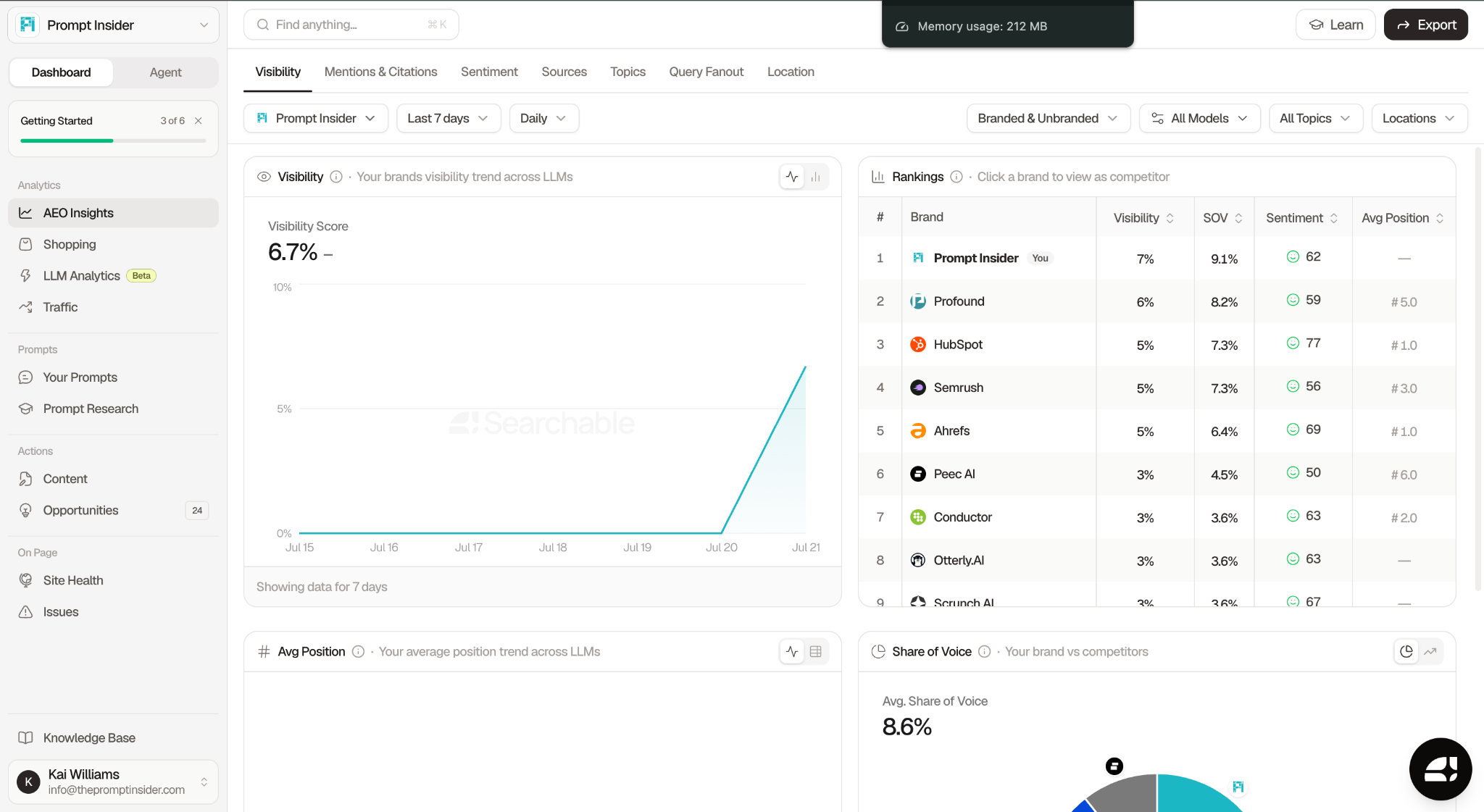
Task: Click the Opportunities lightbulb icon
Action: (x=25, y=510)
